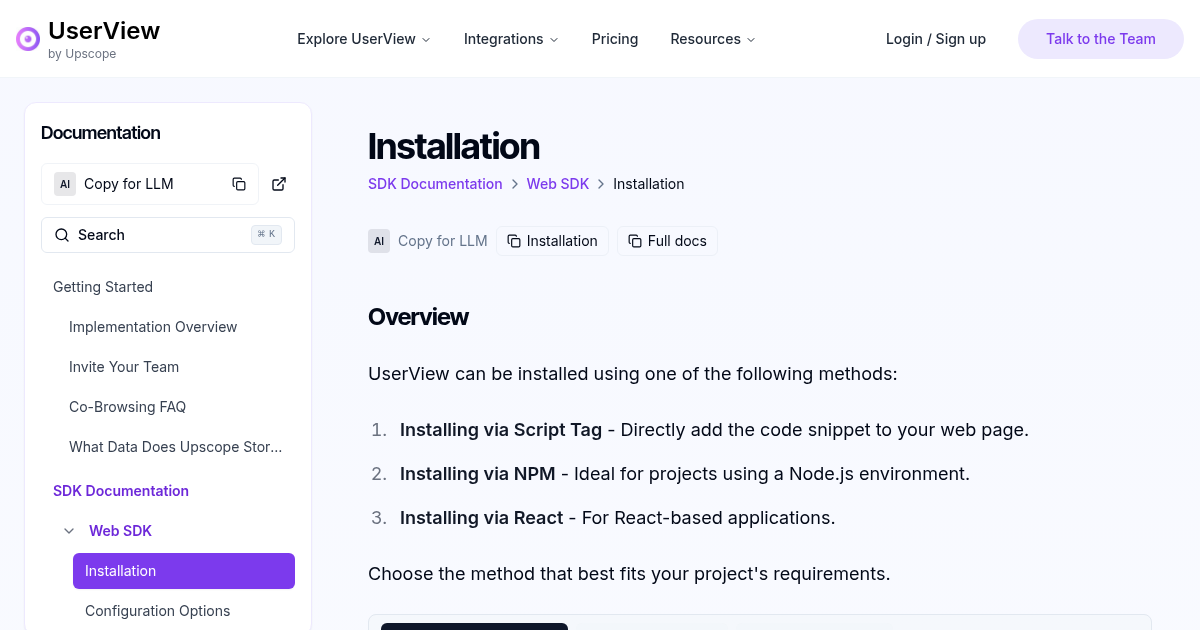Click Login / Sign up link
The height and width of the screenshot is (630, 1200).
(x=936, y=39)
